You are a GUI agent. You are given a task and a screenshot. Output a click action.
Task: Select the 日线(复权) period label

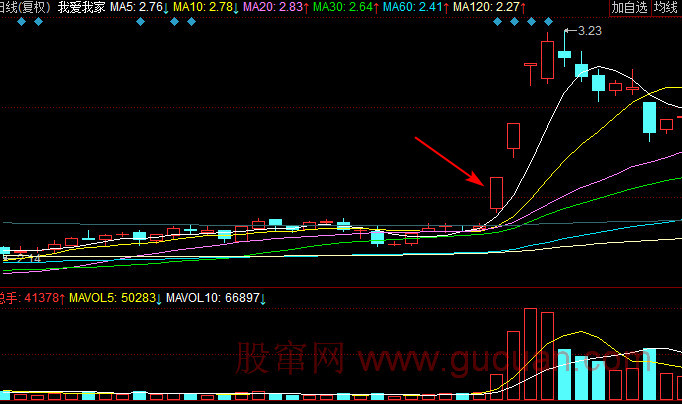pyautogui.click(x=24, y=8)
